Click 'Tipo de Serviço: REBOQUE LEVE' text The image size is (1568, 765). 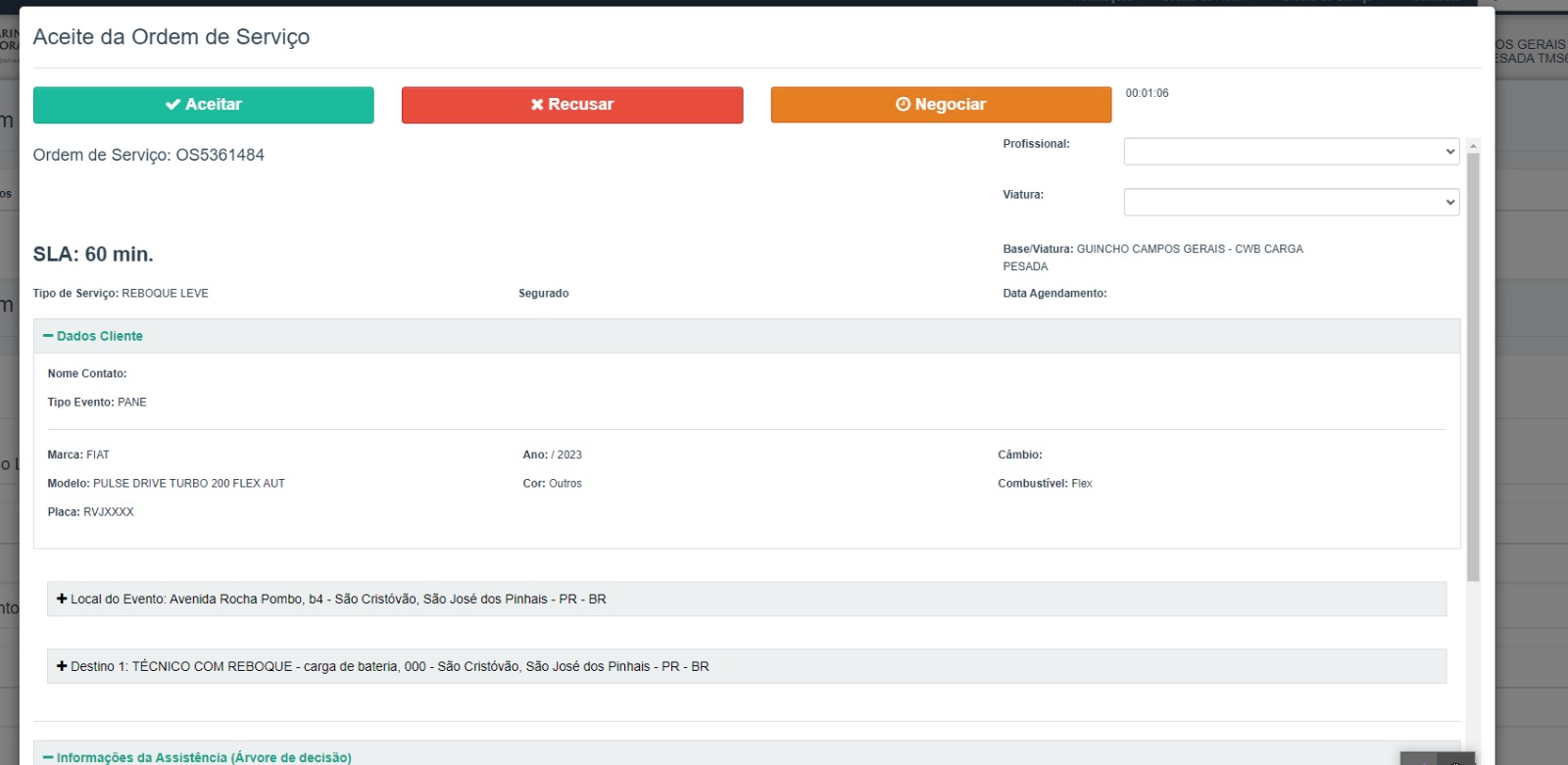(x=121, y=294)
